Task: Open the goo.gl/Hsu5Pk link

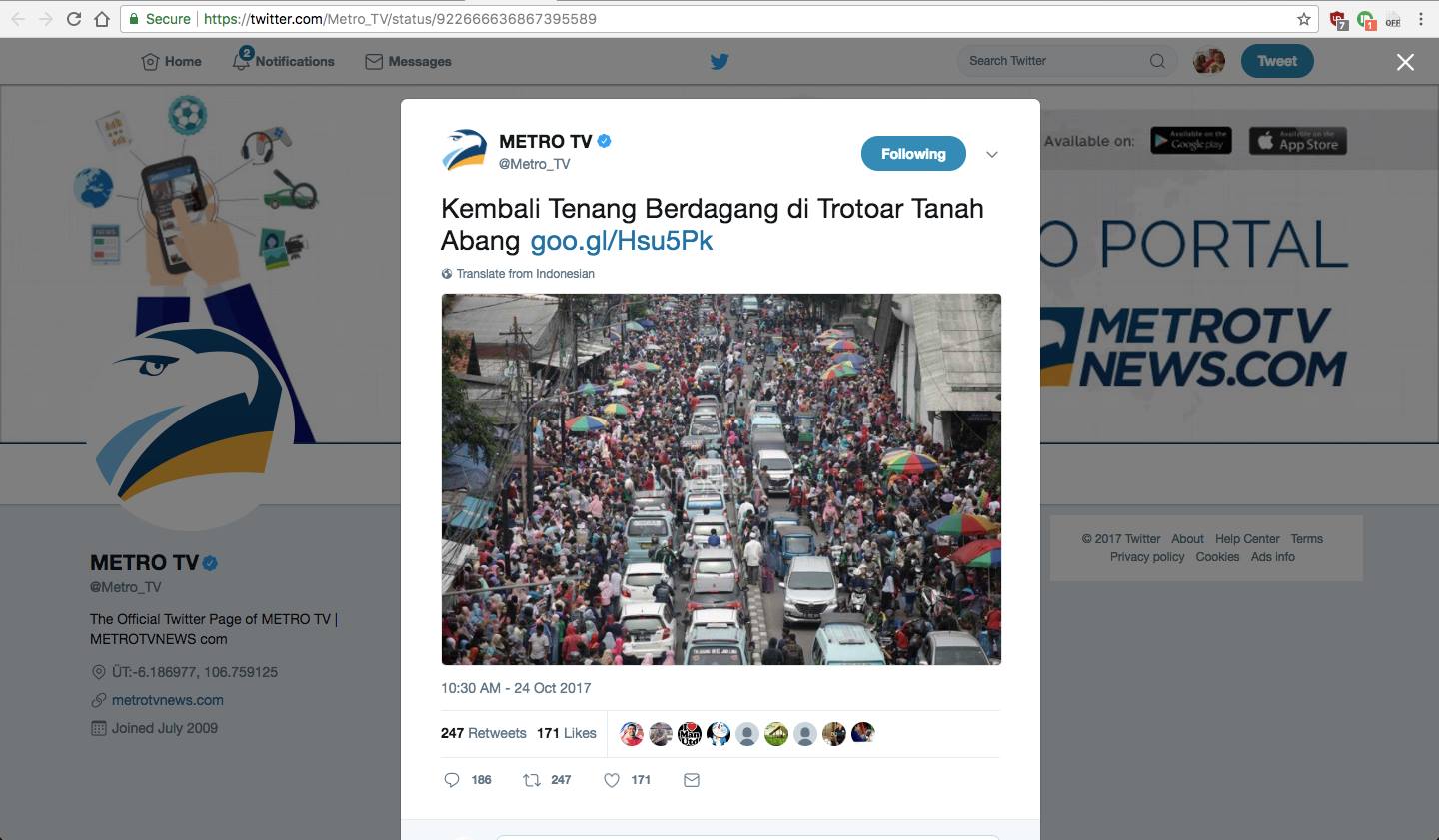Action: 622,241
